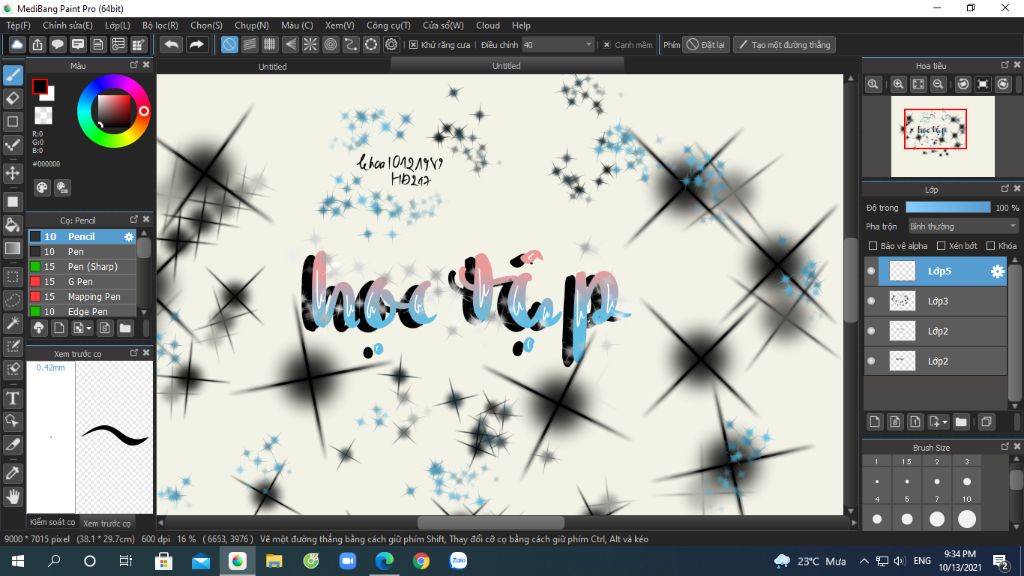Screen dimensions: 1024x576
Task: Click the Đặt lại reset button
Action: (x=706, y=44)
